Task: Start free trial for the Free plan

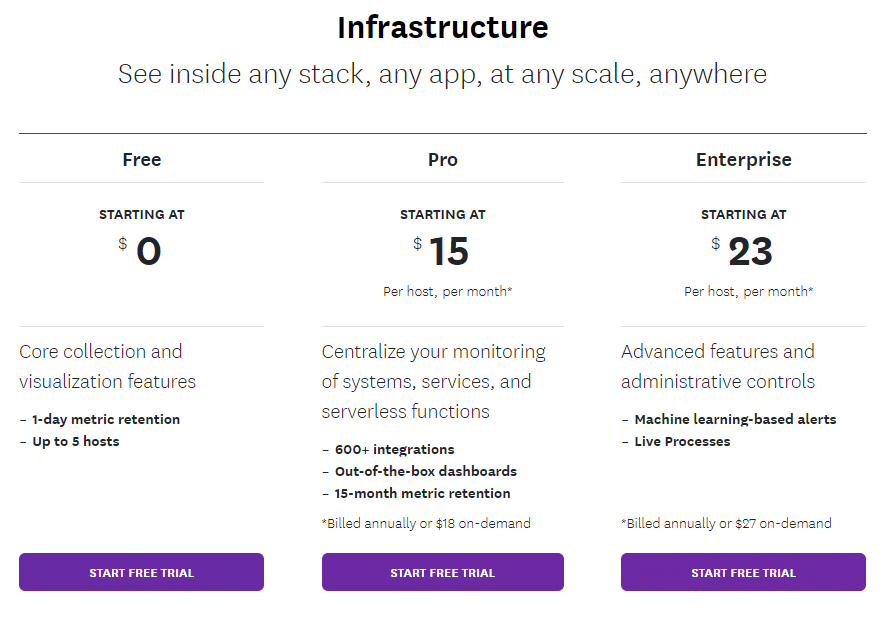Action: [141, 572]
